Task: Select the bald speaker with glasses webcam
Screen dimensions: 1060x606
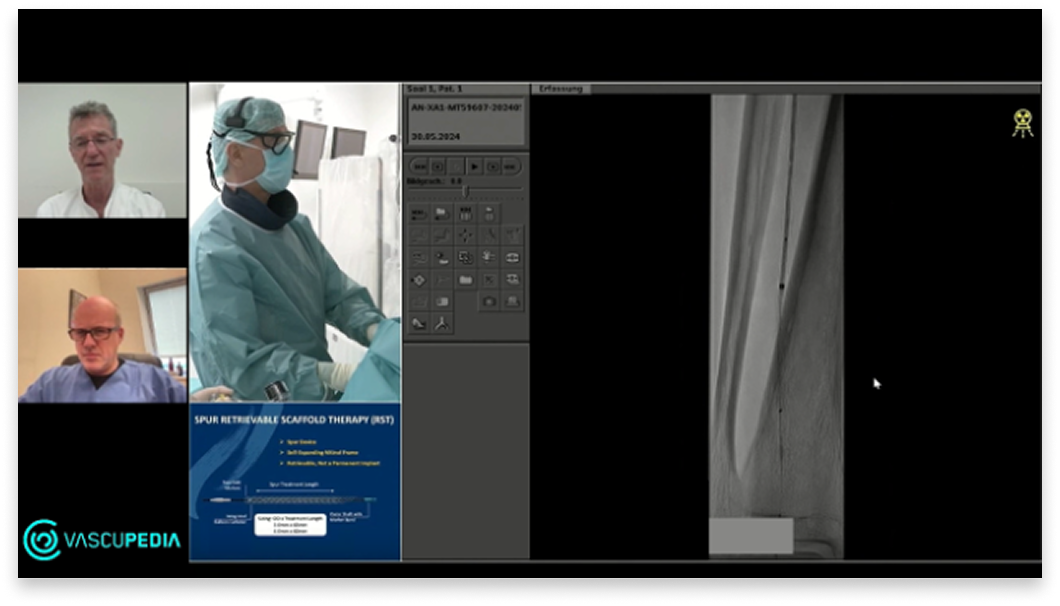Action: pos(102,335)
